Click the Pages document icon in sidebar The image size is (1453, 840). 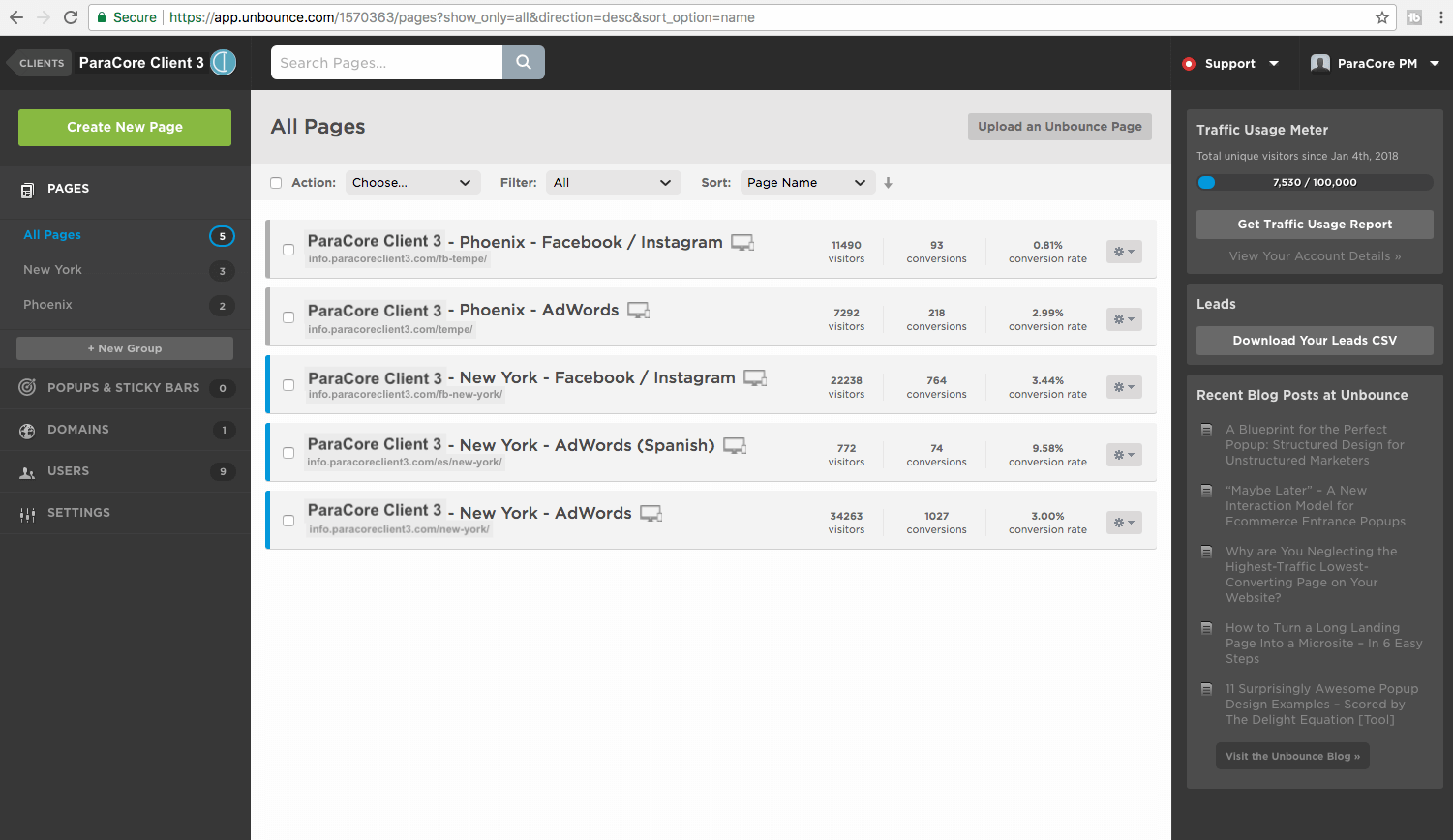pyautogui.click(x=27, y=190)
